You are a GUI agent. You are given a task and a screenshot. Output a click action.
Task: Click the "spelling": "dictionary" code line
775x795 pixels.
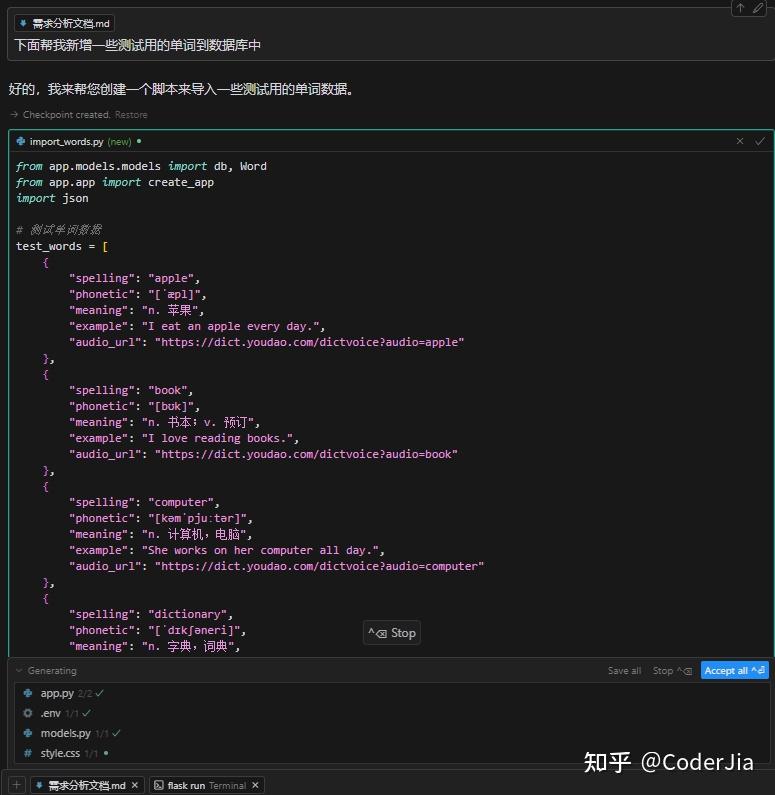point(151,615)
